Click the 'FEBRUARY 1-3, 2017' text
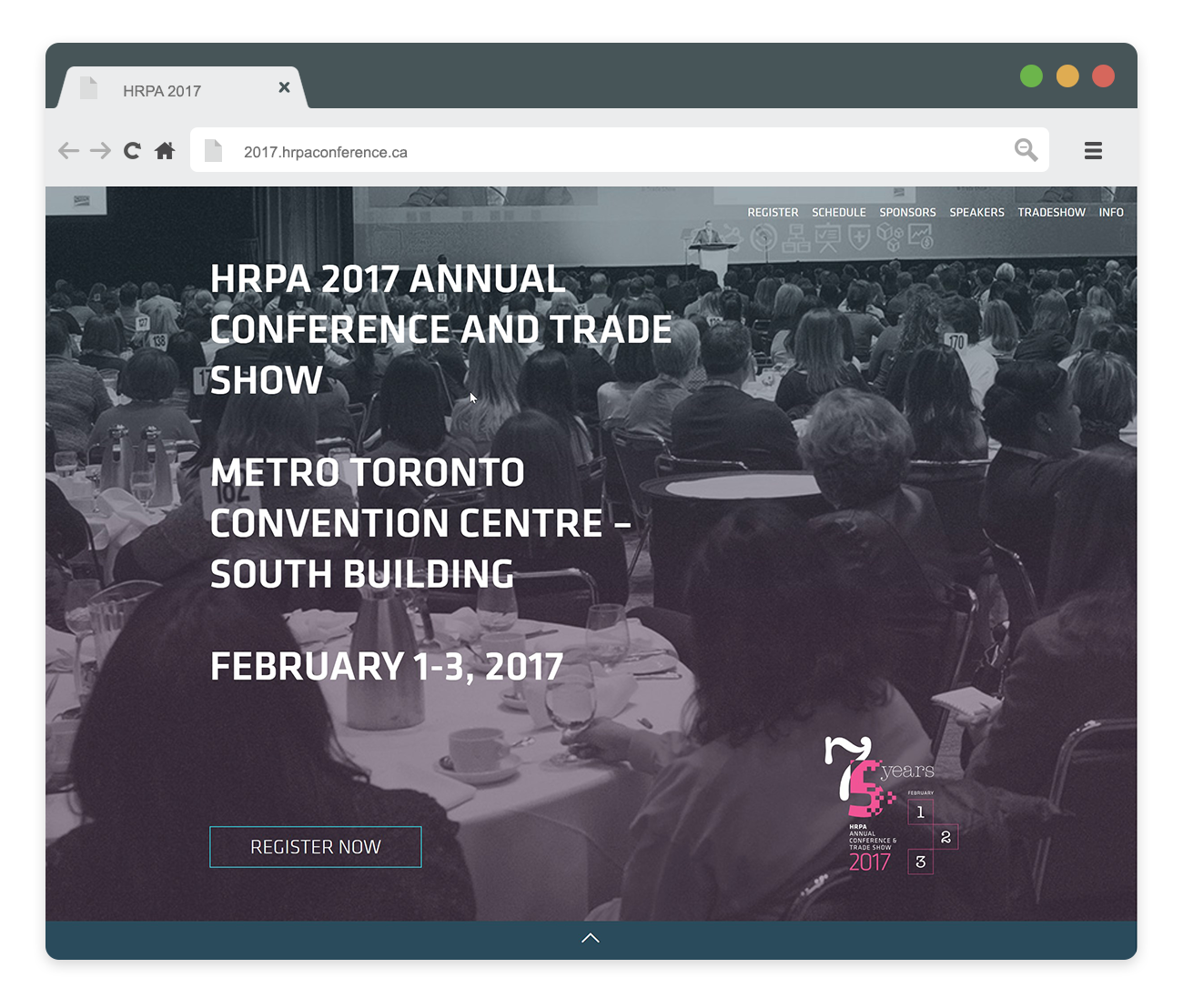 387,667
